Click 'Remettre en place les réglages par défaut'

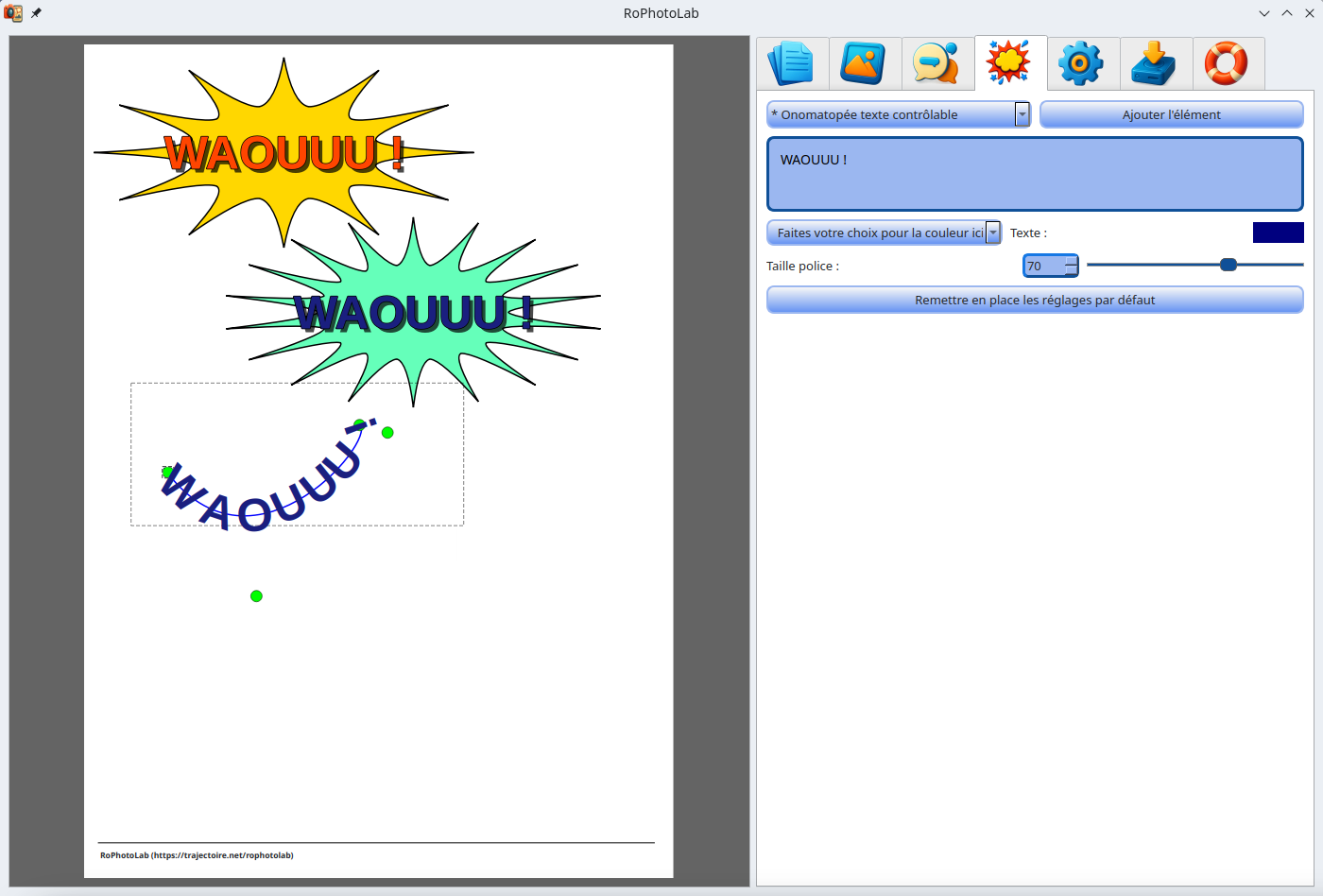1035,300
